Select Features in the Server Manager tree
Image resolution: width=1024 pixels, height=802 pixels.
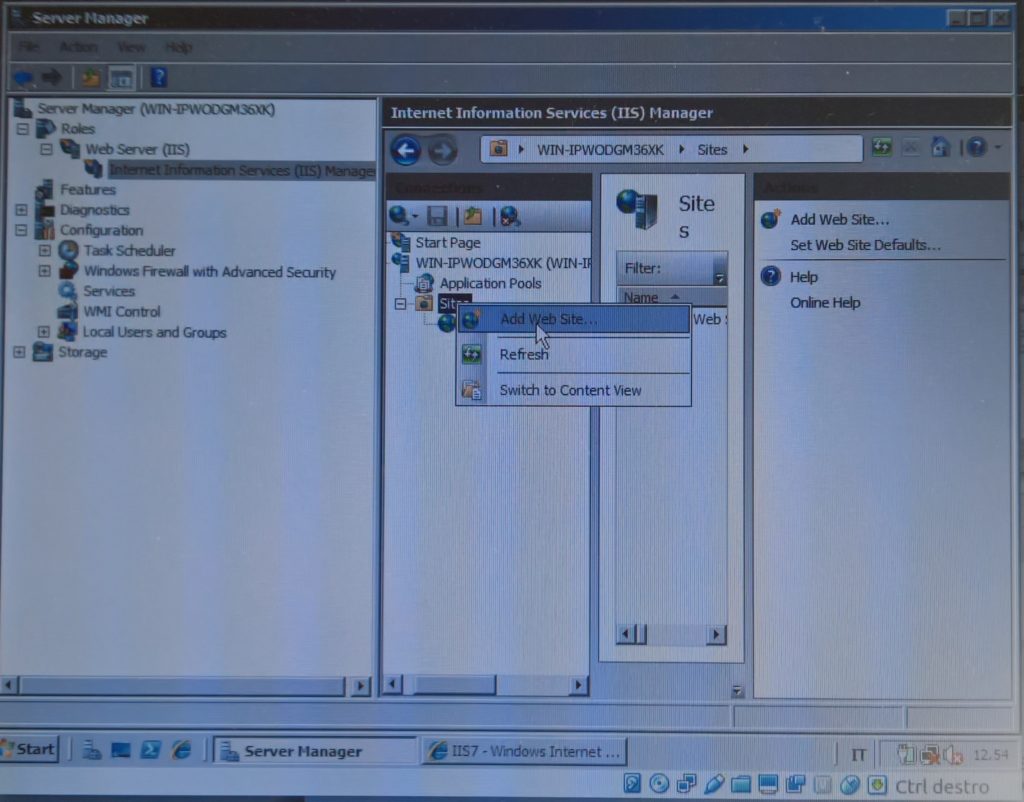(x=88, y=190)
